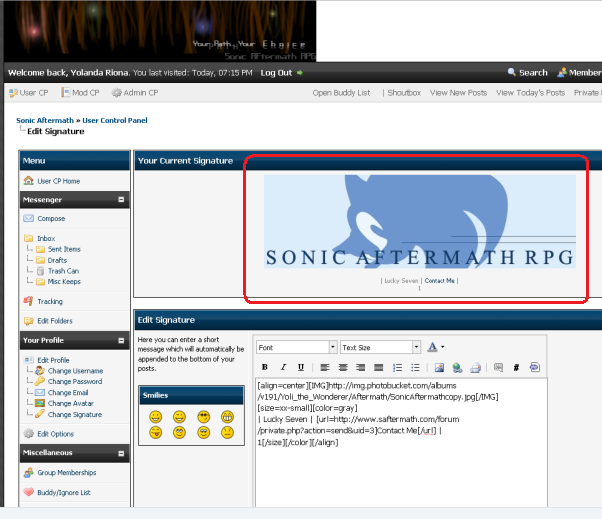Image resolution: width=602 pixels, height=519 pixels.
Task: Open the Inbox folder
Action: click(x=46, y=238)
